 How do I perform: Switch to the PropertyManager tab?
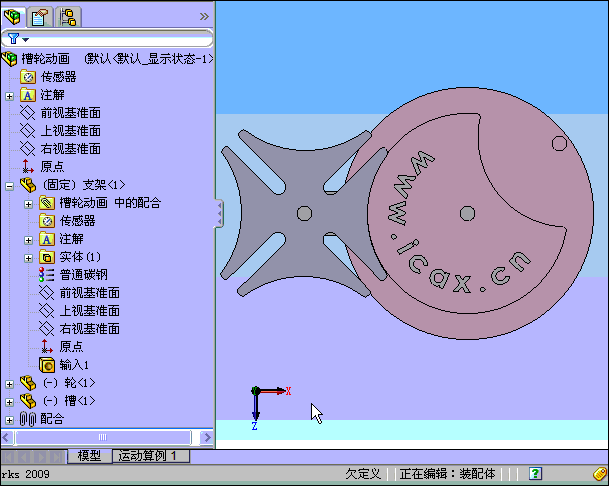(x=40, y=17)
